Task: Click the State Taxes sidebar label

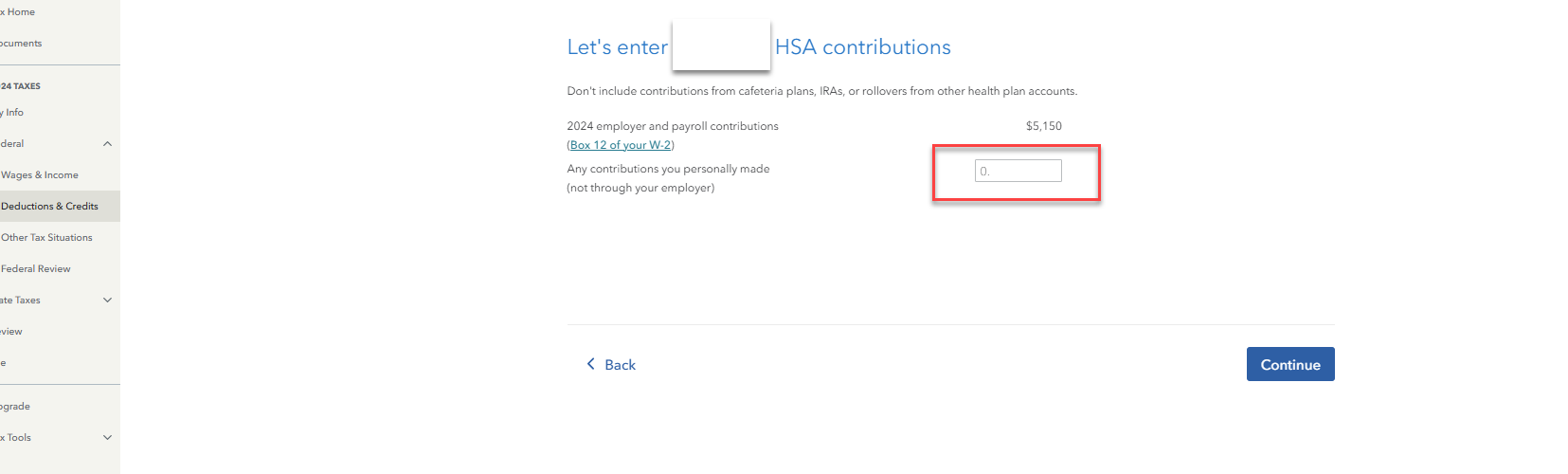Action: (x=21, y=301)
